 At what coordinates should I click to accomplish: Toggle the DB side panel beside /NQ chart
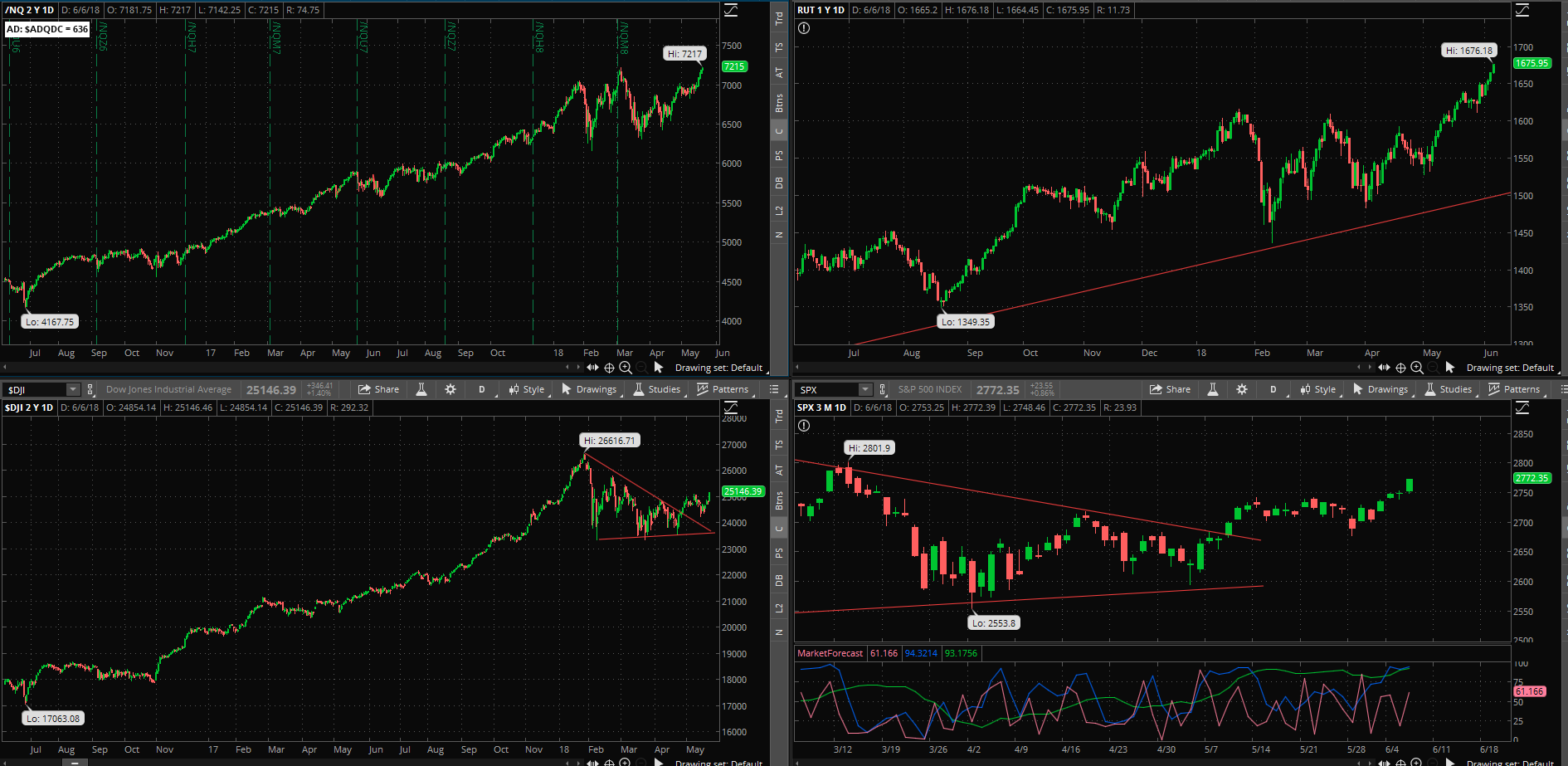click(779, 183)
